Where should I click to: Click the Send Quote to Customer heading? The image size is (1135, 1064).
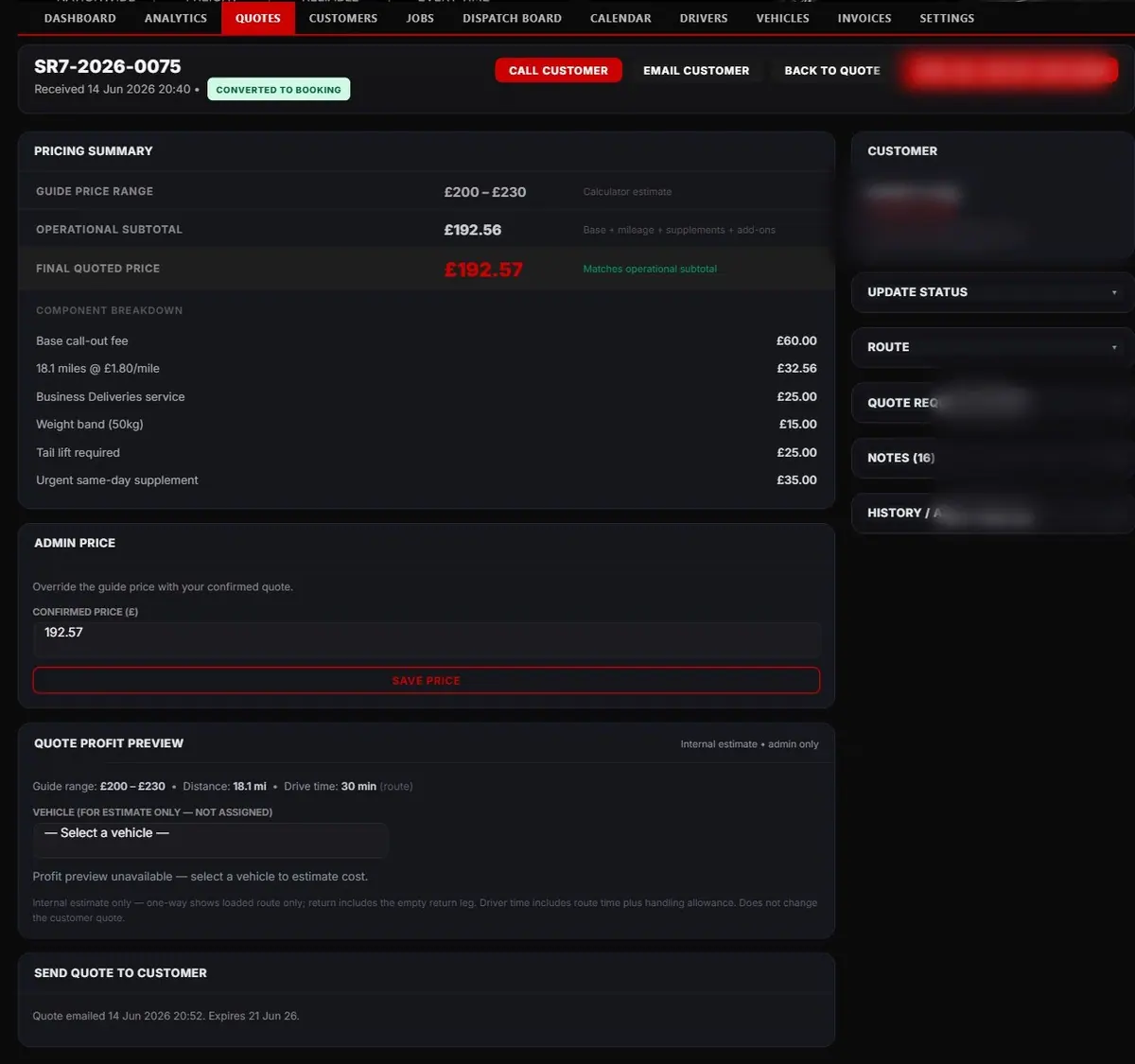click(x=120, y=973)
